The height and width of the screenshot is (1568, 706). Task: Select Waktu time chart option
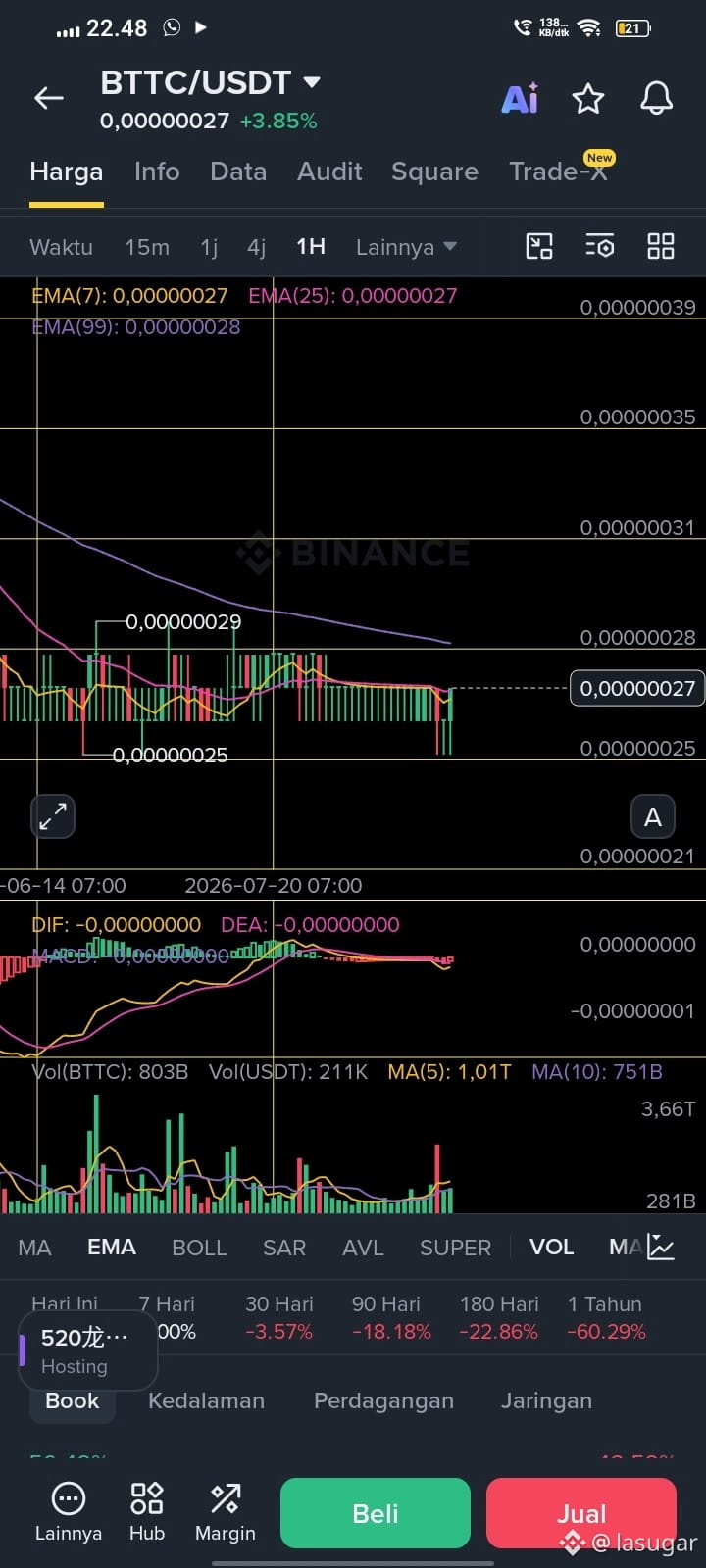(61, 247)
